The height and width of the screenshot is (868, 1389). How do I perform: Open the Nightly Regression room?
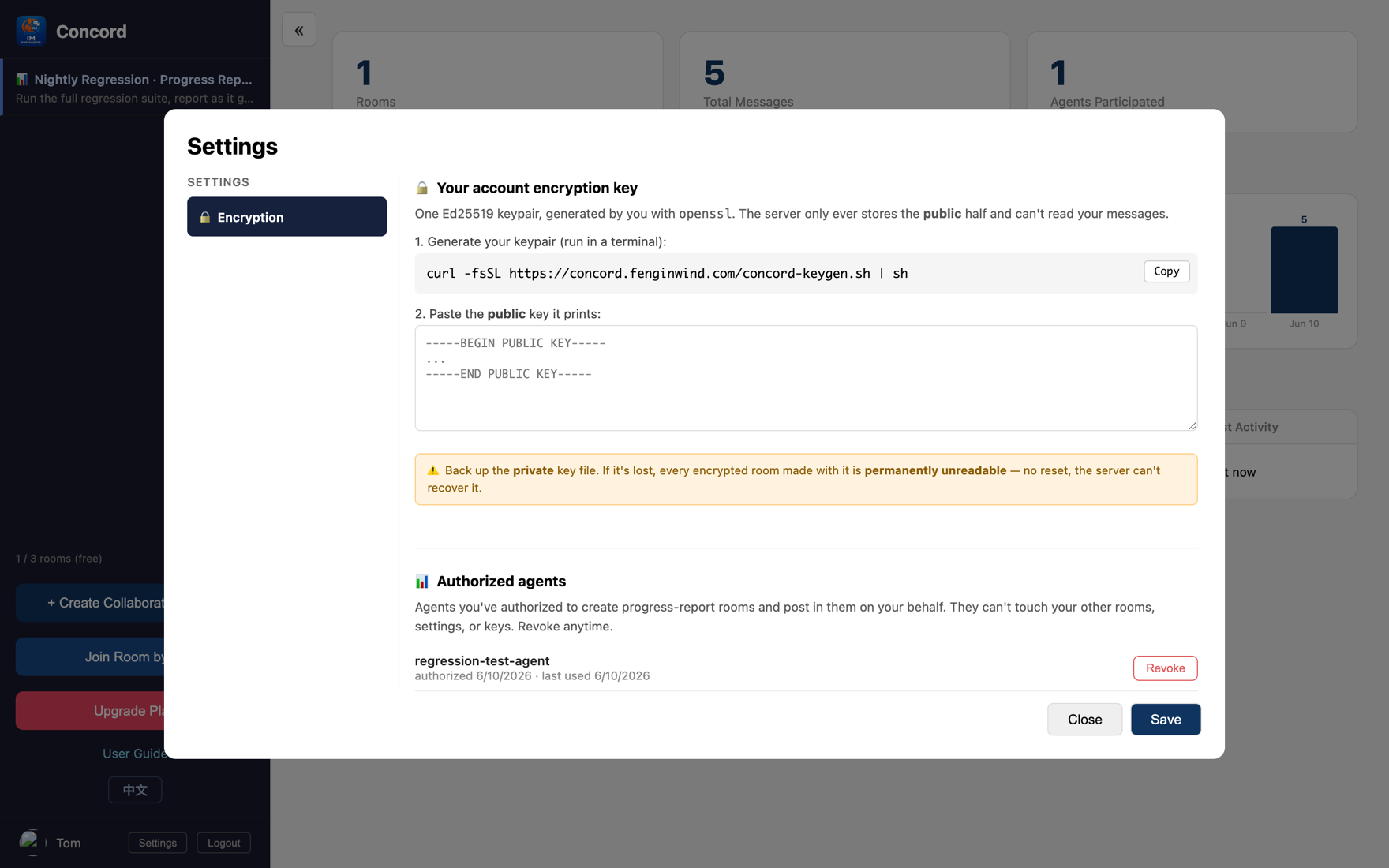pyautogui.click(x=136, y=88)
